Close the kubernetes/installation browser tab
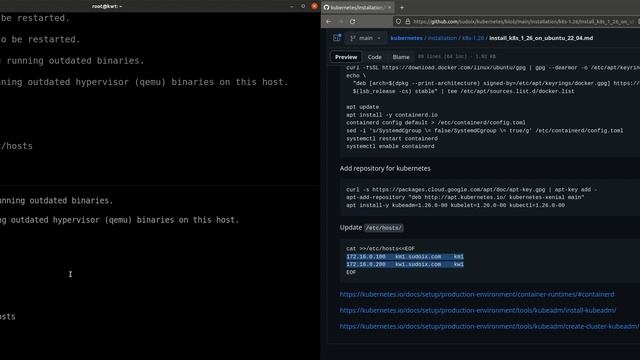 coord(389,7)
